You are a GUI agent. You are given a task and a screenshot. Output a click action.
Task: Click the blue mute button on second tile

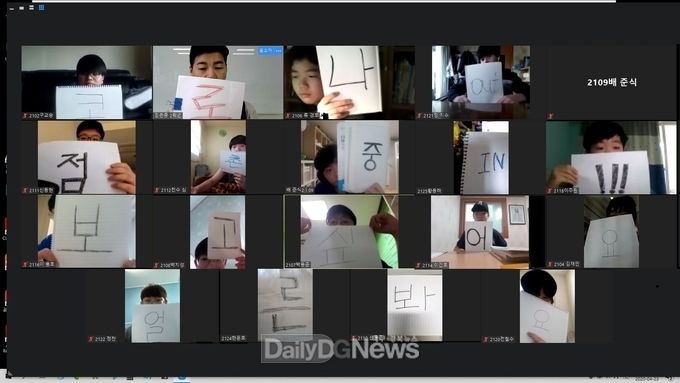point(265,51)
